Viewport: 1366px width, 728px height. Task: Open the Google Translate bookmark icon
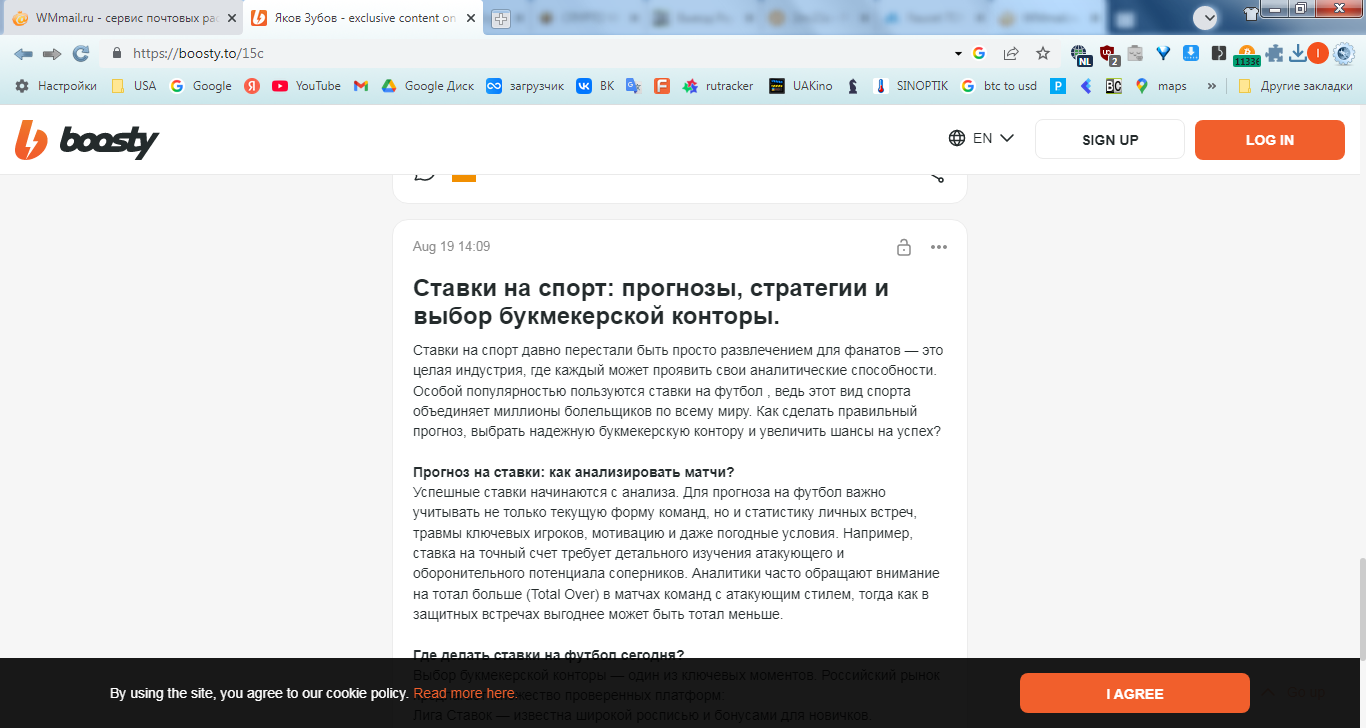pos(633,86)
